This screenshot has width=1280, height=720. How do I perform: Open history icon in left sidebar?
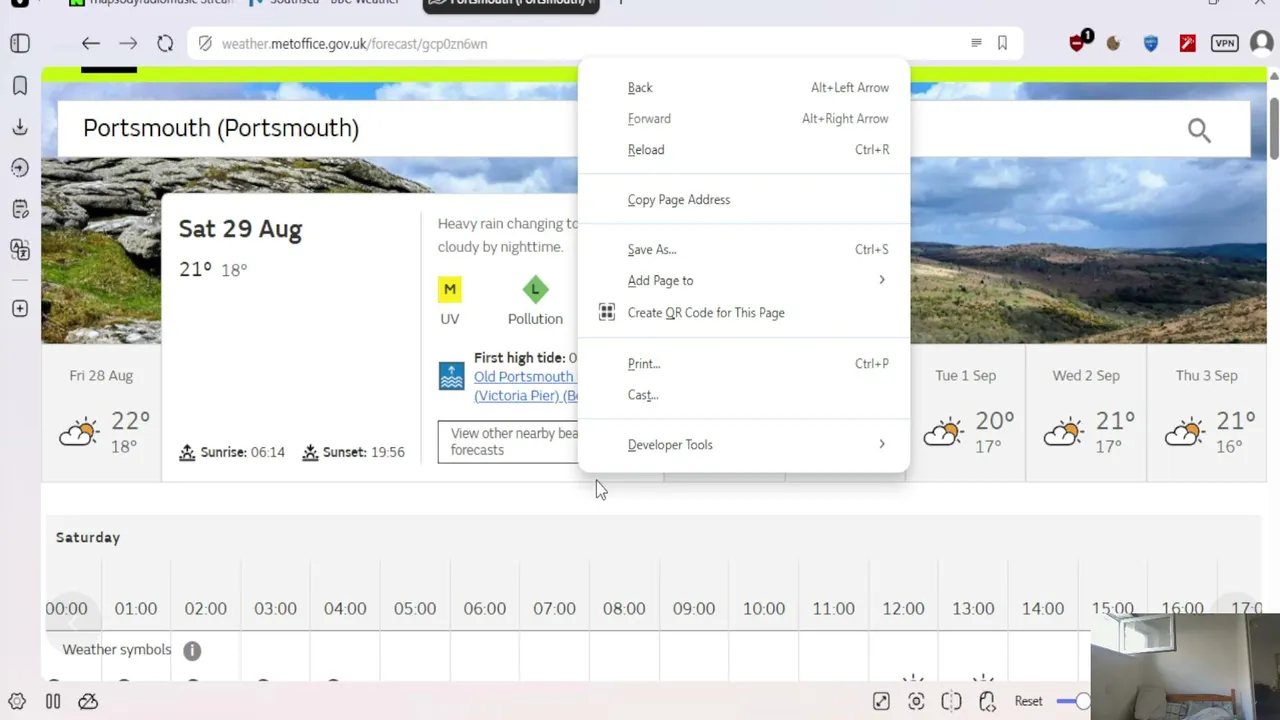click(x=20, y=168)
